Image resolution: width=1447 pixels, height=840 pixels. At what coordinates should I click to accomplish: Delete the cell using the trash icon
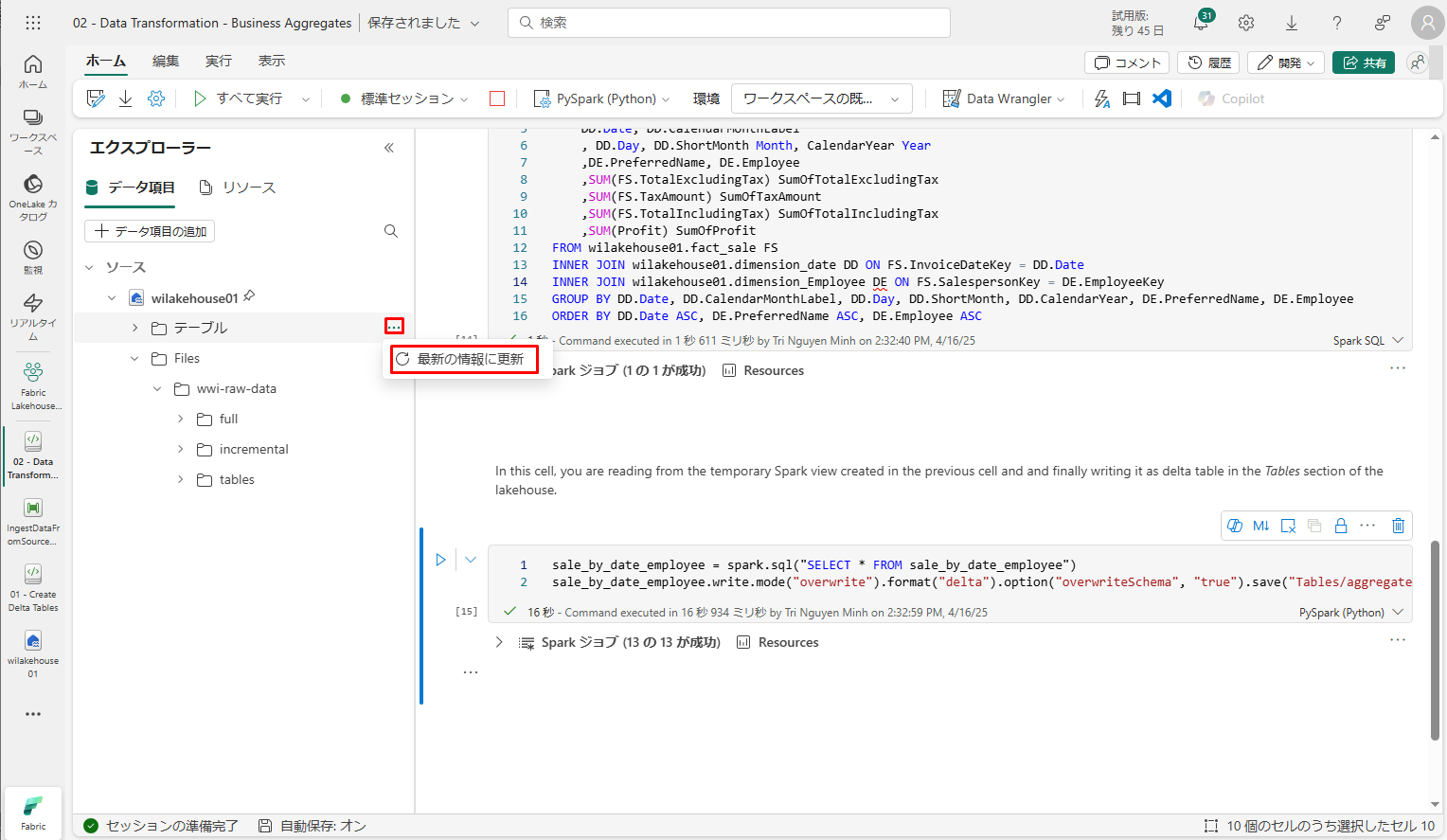(x=1398, y=526)
